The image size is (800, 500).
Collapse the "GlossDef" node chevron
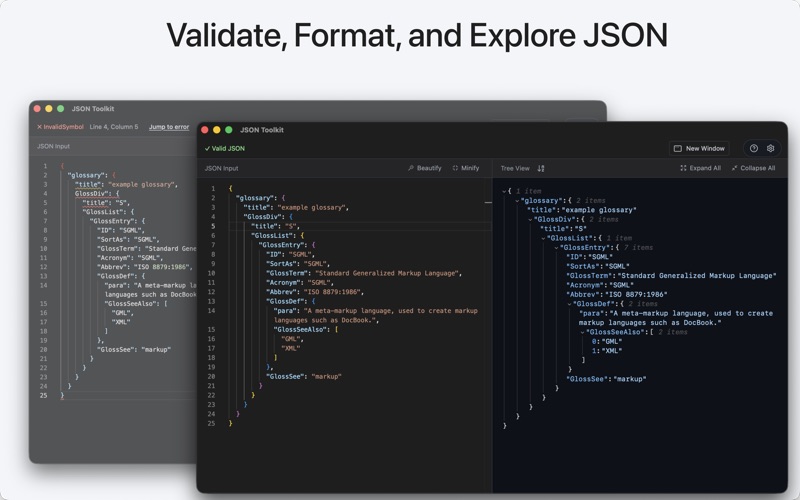click(x=569, y=304)
